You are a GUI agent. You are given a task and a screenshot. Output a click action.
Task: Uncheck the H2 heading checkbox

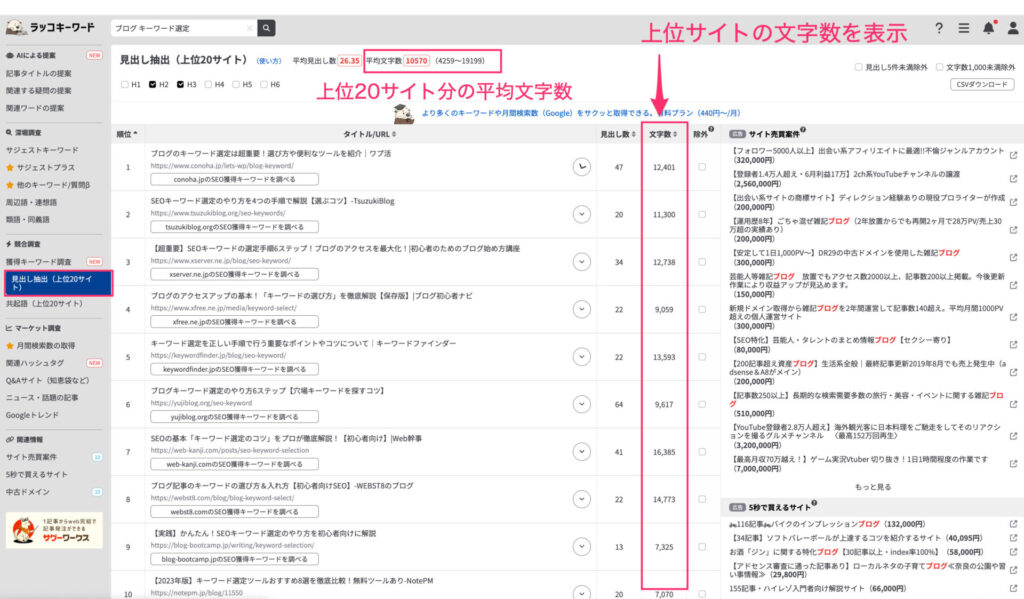click(152, 84)
